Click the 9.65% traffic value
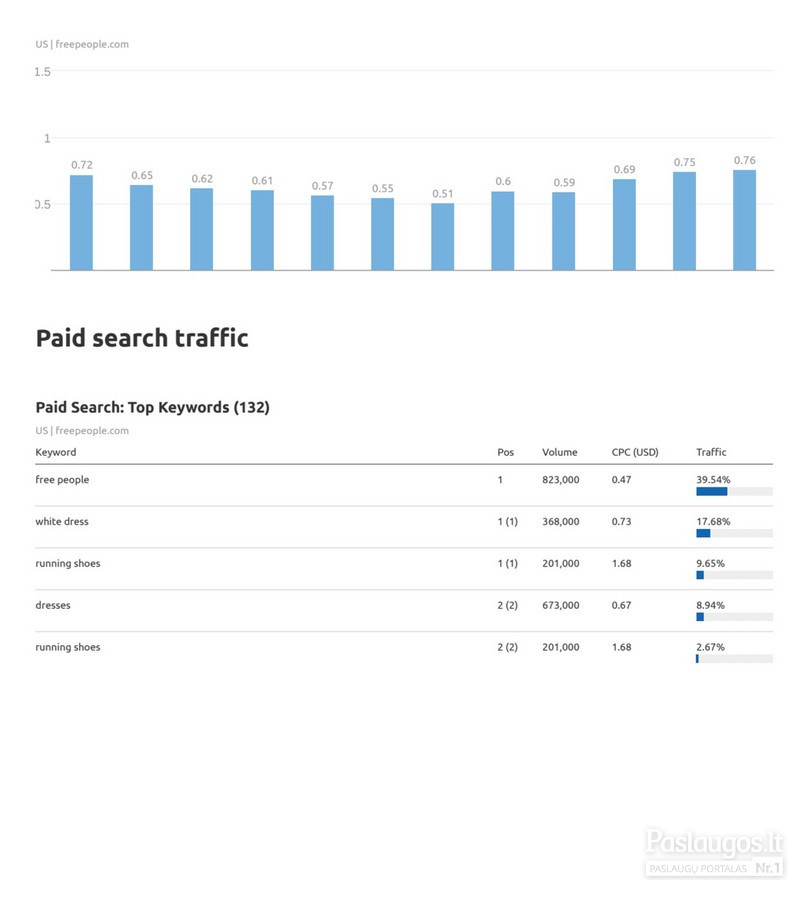809x900 pixels. [x=710, y=564]
